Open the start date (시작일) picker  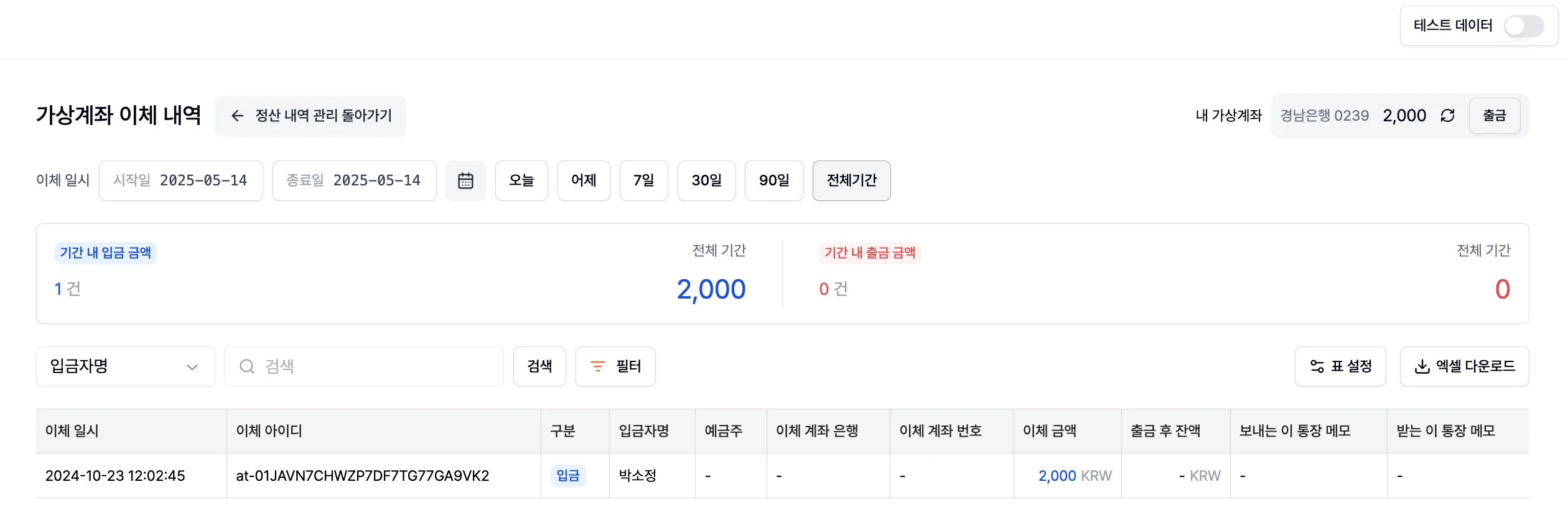pos(180,180)
